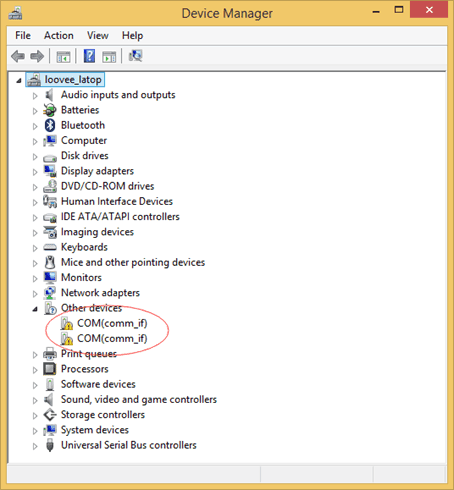The width and height of the screenshot is (454, 490).
Task: Select the second COM(comm_if) device entry
Action: [x=112, y=339]
